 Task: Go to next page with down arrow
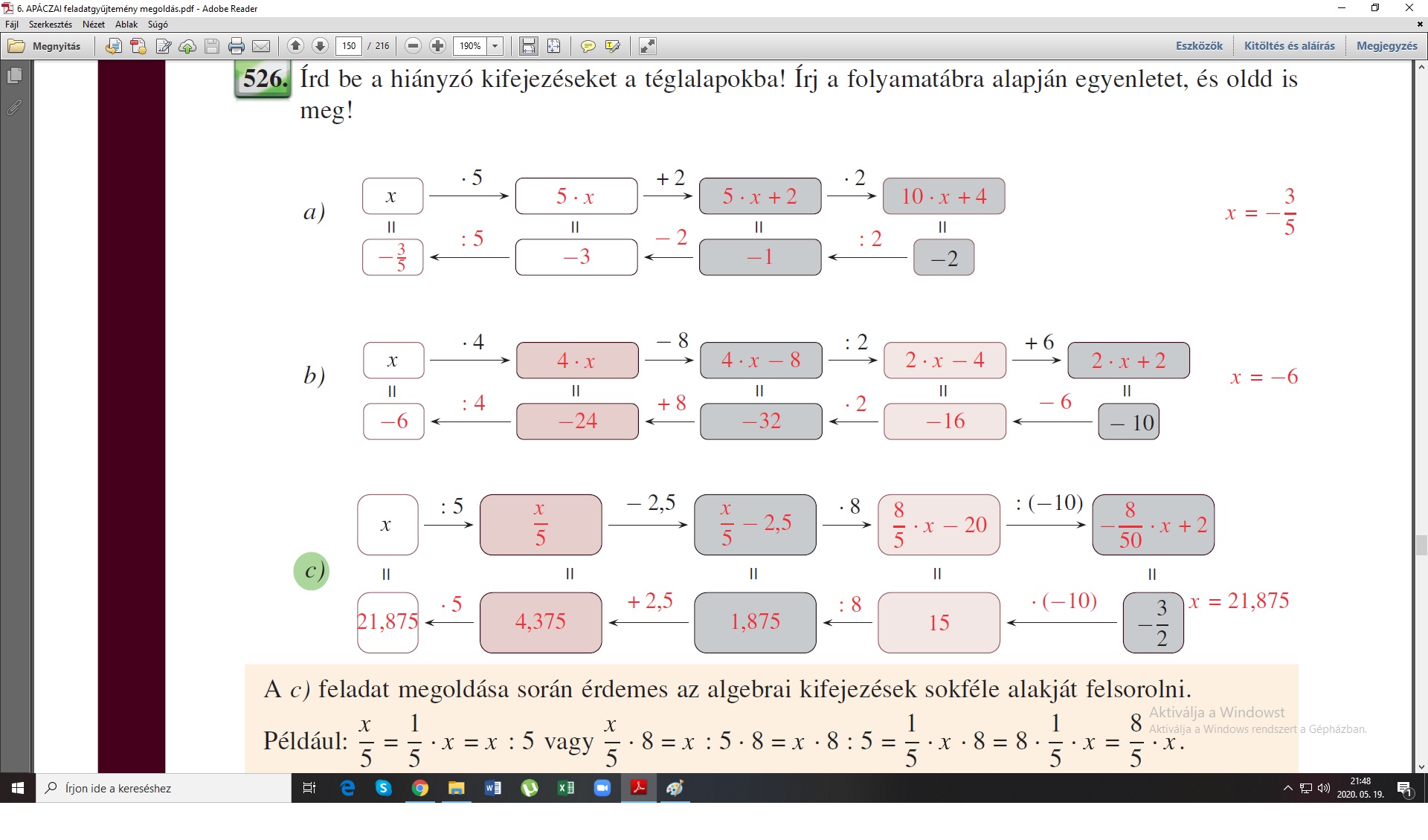coord(320,46)
